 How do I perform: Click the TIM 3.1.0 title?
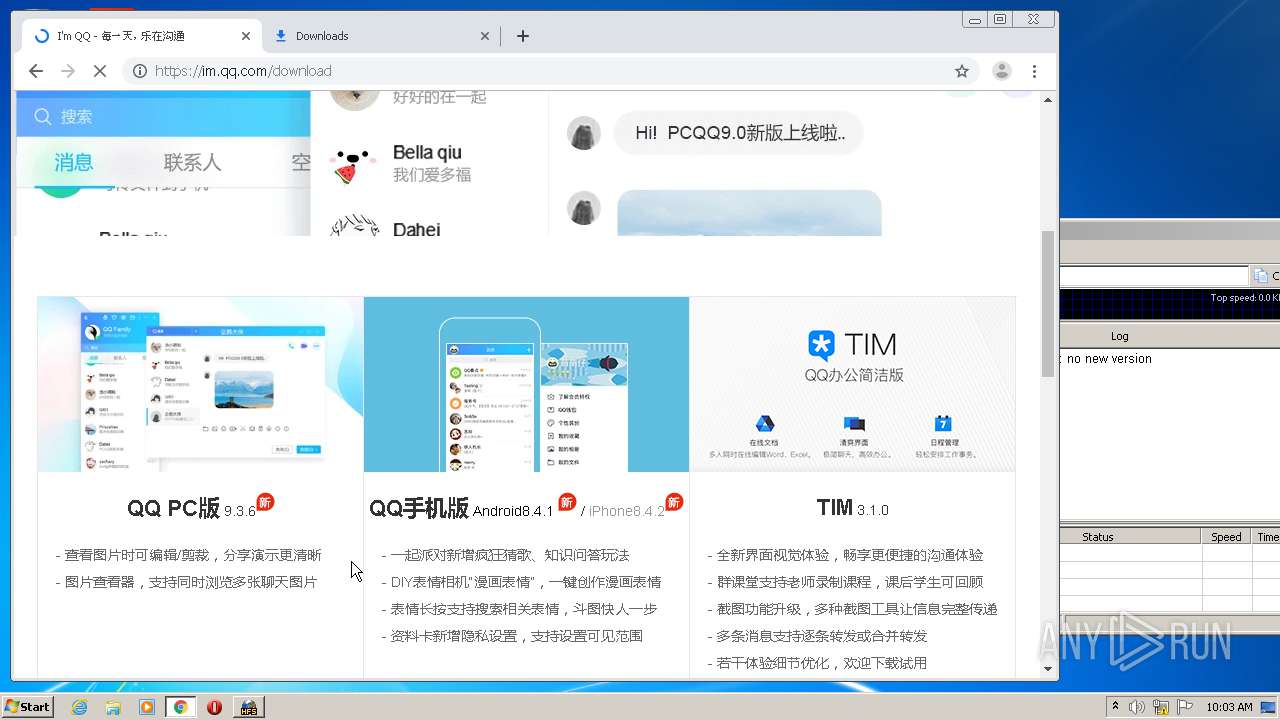pos(852,509)
